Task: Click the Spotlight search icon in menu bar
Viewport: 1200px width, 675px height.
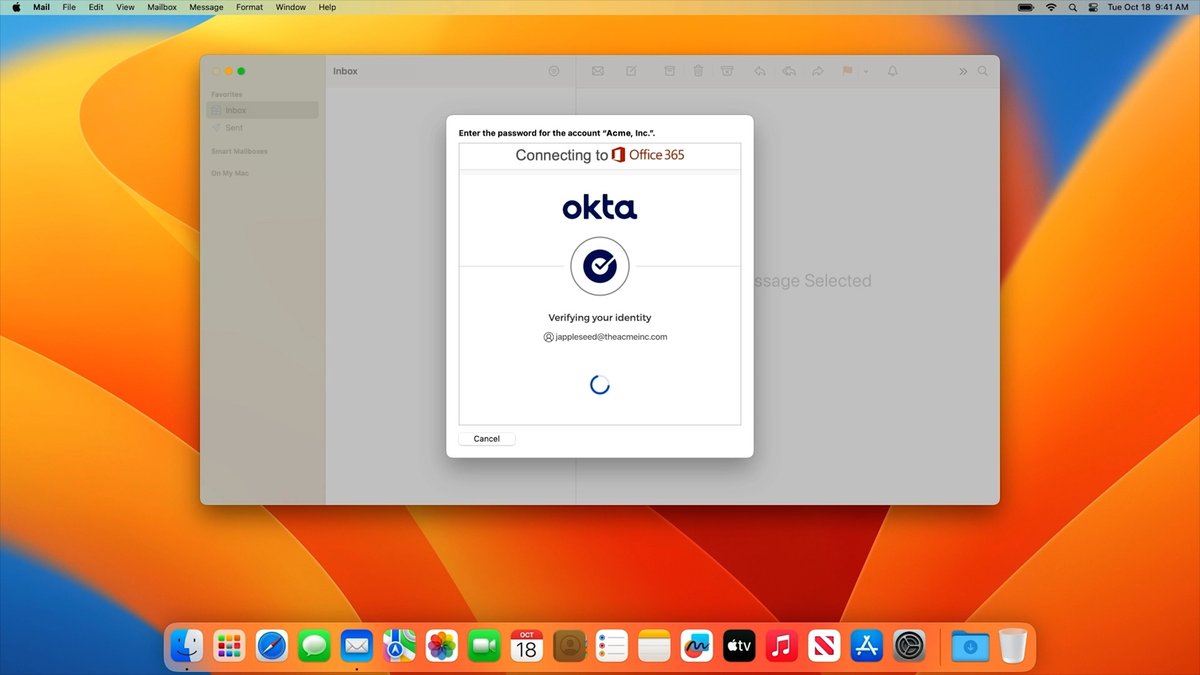Action: point(1072,7)
